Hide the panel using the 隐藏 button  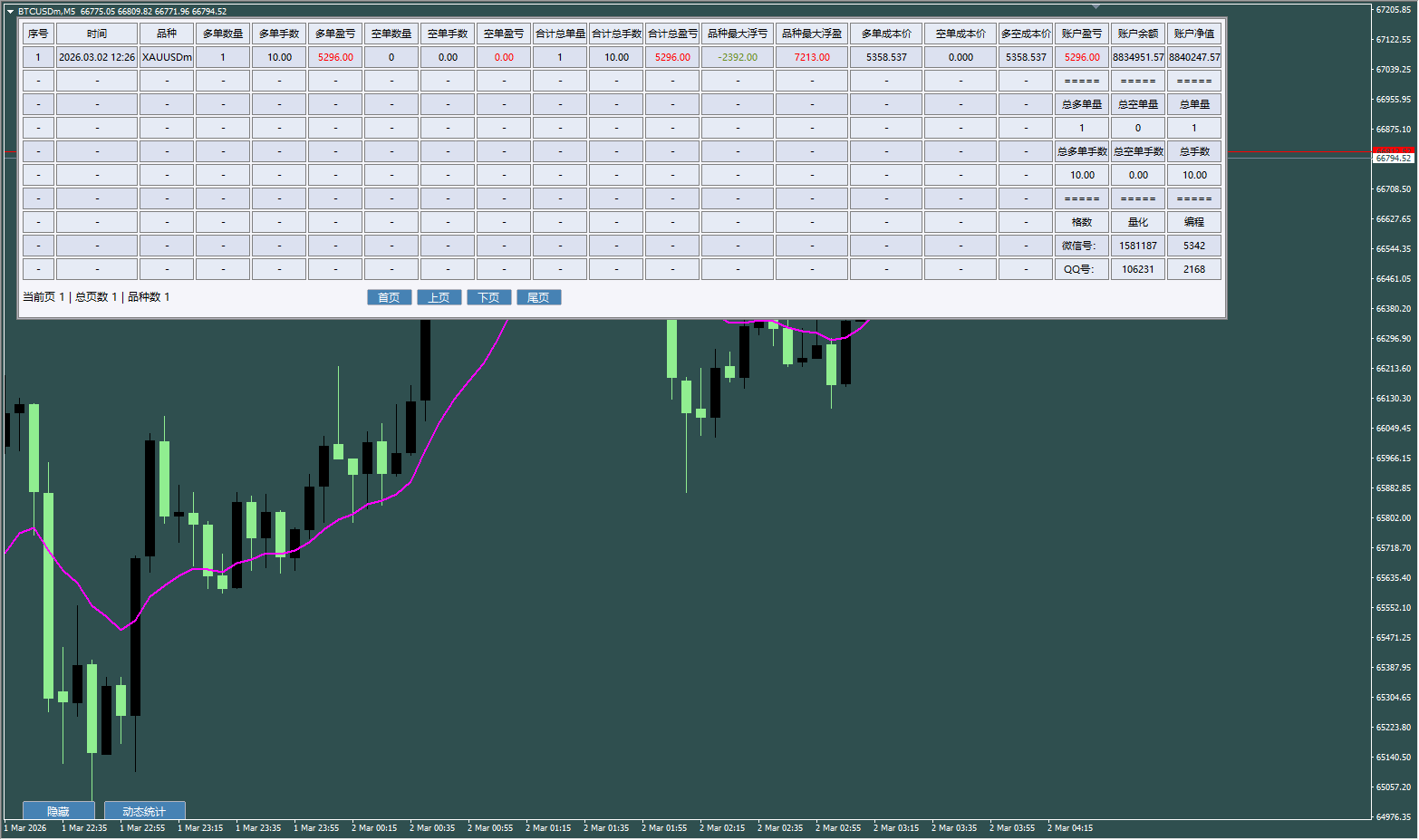point(58,810)
